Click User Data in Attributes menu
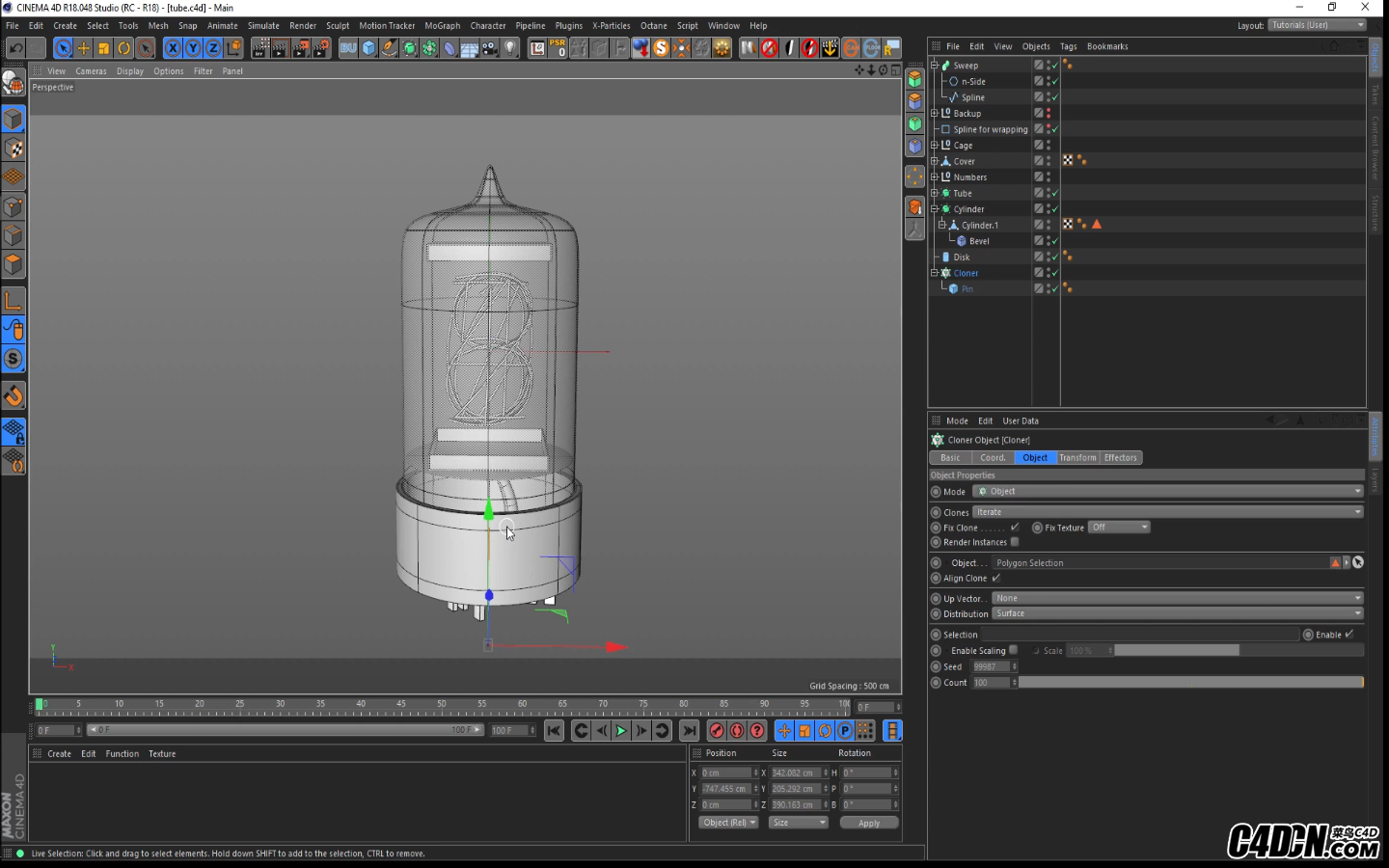 (1021, 420)
